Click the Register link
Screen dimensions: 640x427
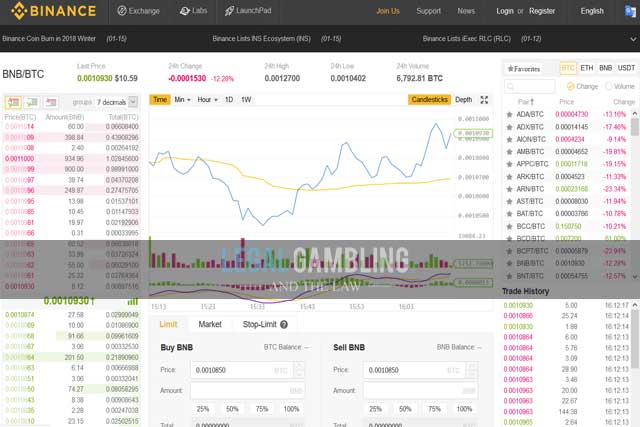(542, 11)
